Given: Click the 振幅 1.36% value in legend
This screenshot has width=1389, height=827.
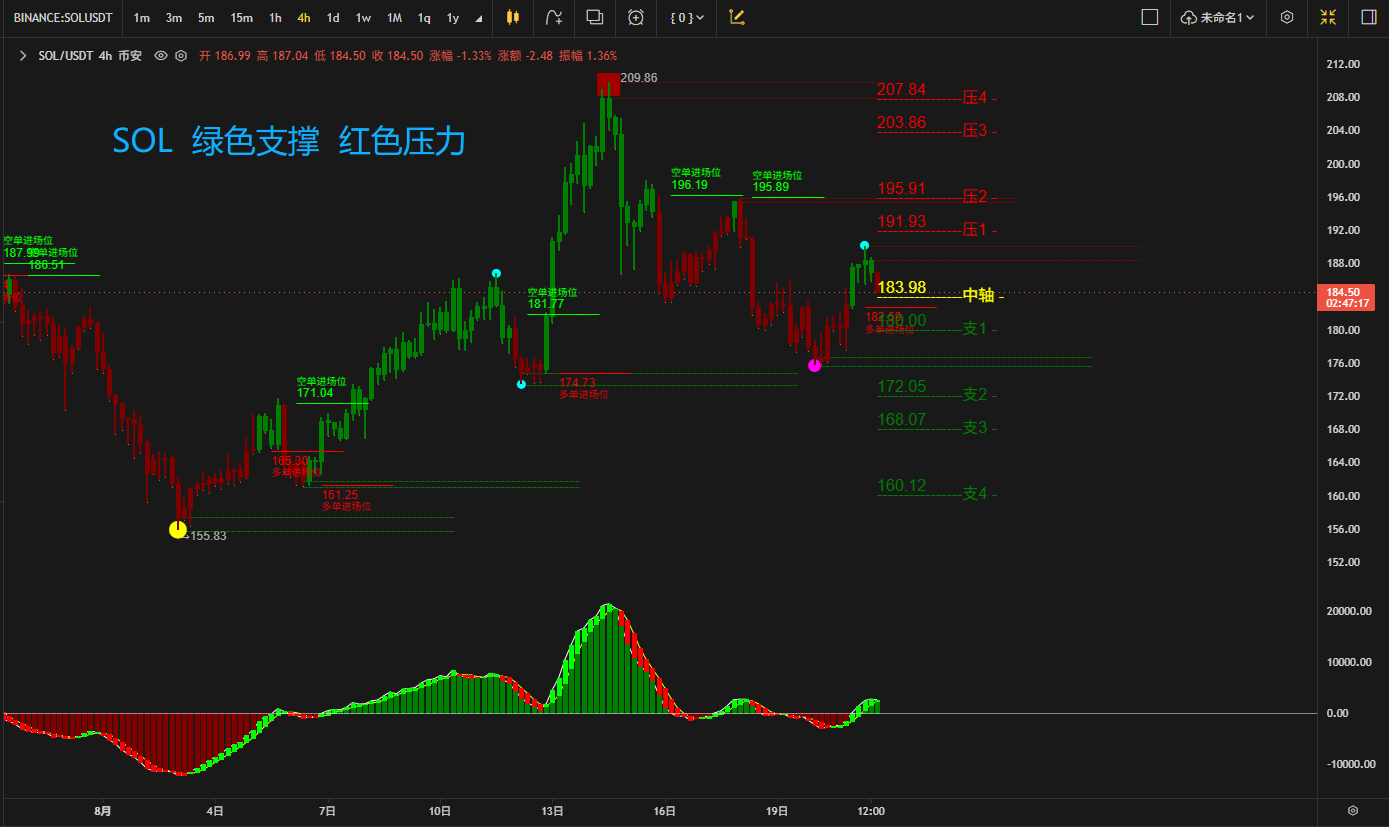Looking at the screenshot, I should (x=588, y=56).
